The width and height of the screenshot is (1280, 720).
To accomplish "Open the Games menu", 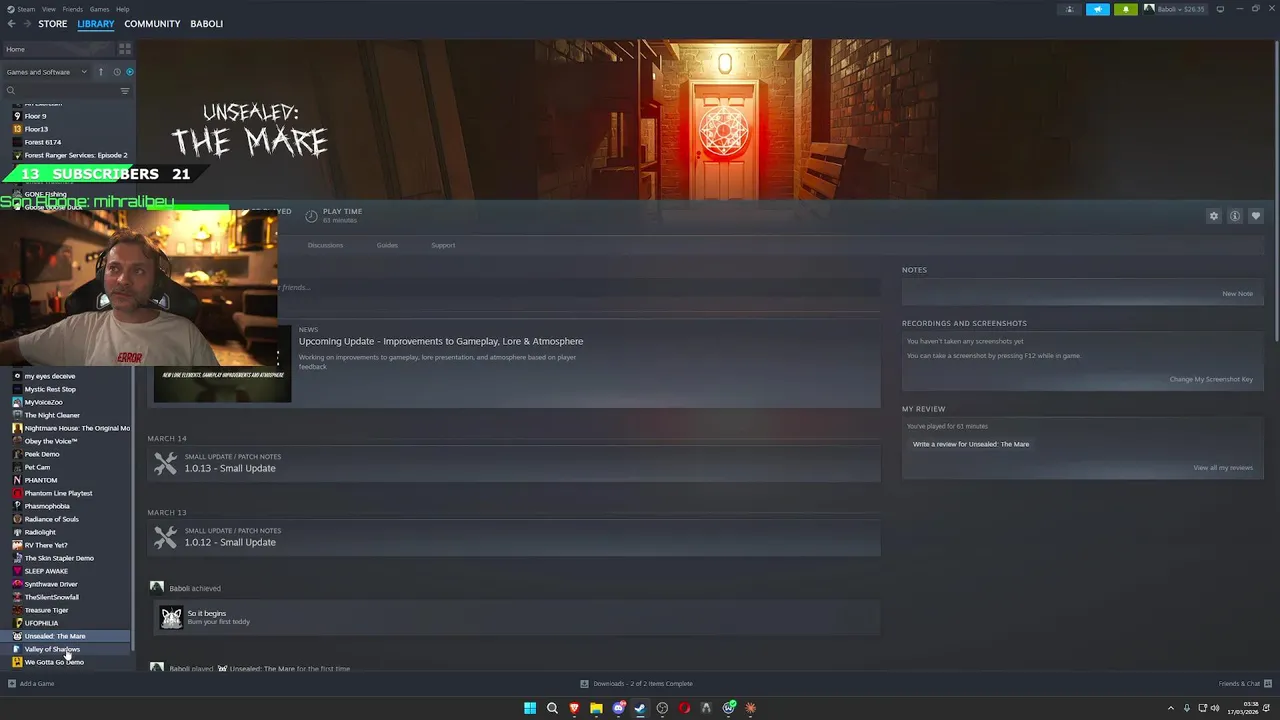I will coord(99,9).
